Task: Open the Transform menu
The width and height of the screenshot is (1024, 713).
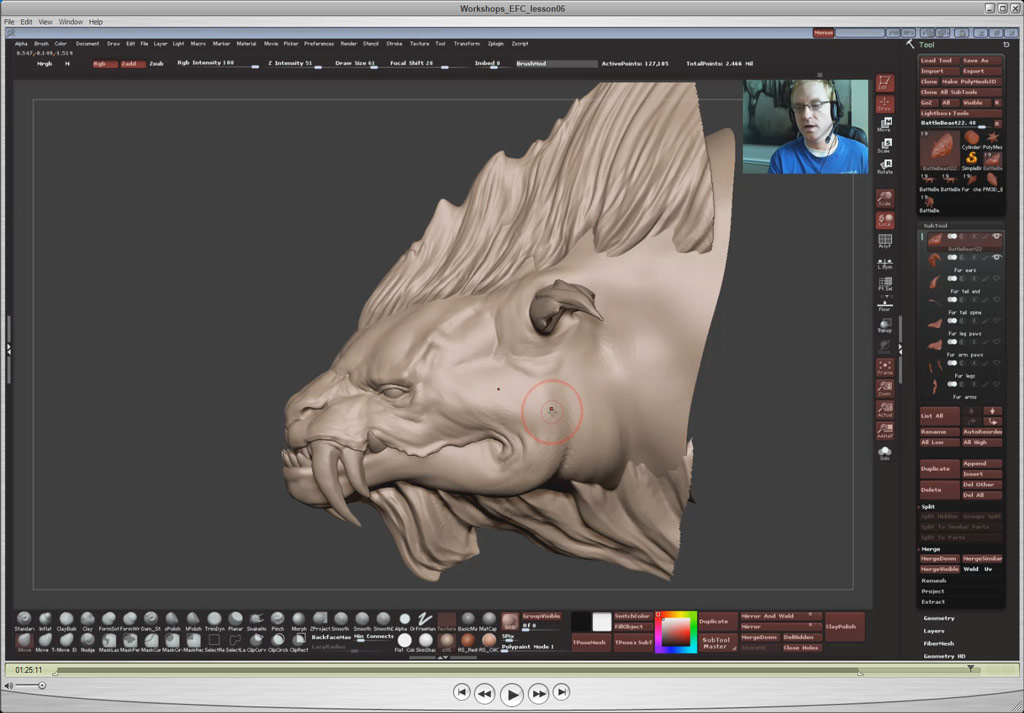Action: point(466,44)
